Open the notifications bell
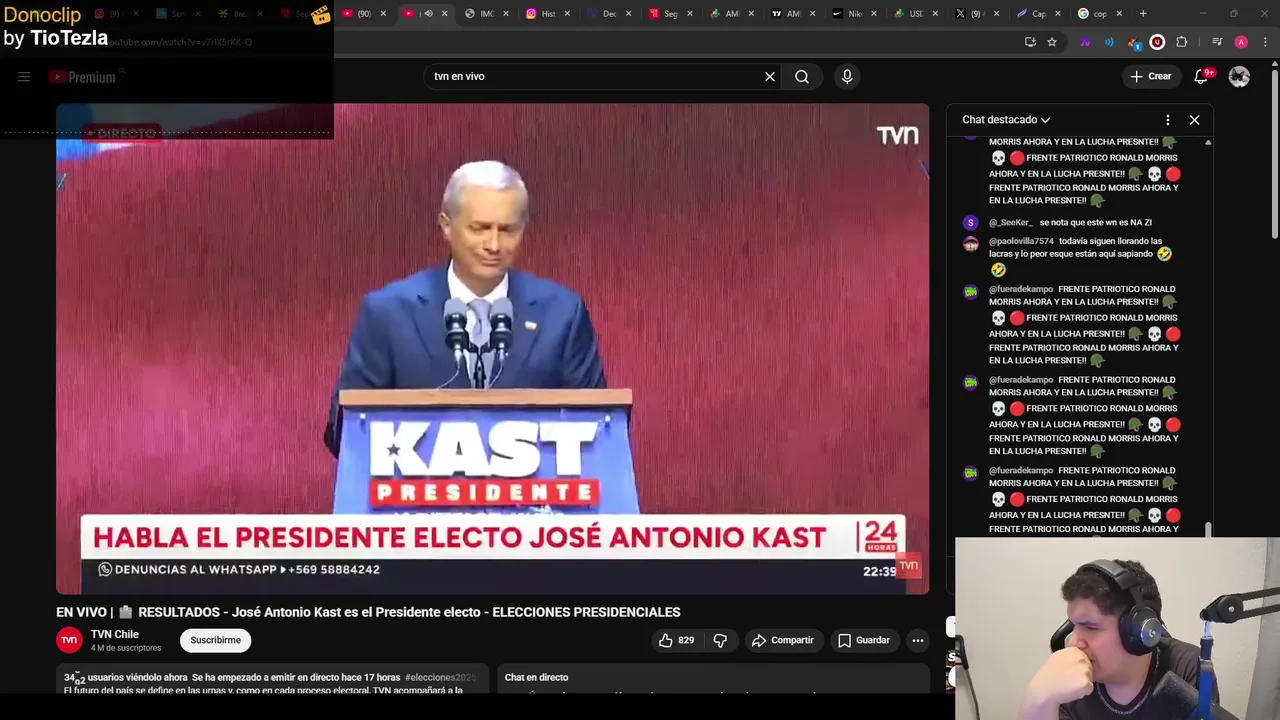The image size is (1280, 720). click(x=1202, y=76)
